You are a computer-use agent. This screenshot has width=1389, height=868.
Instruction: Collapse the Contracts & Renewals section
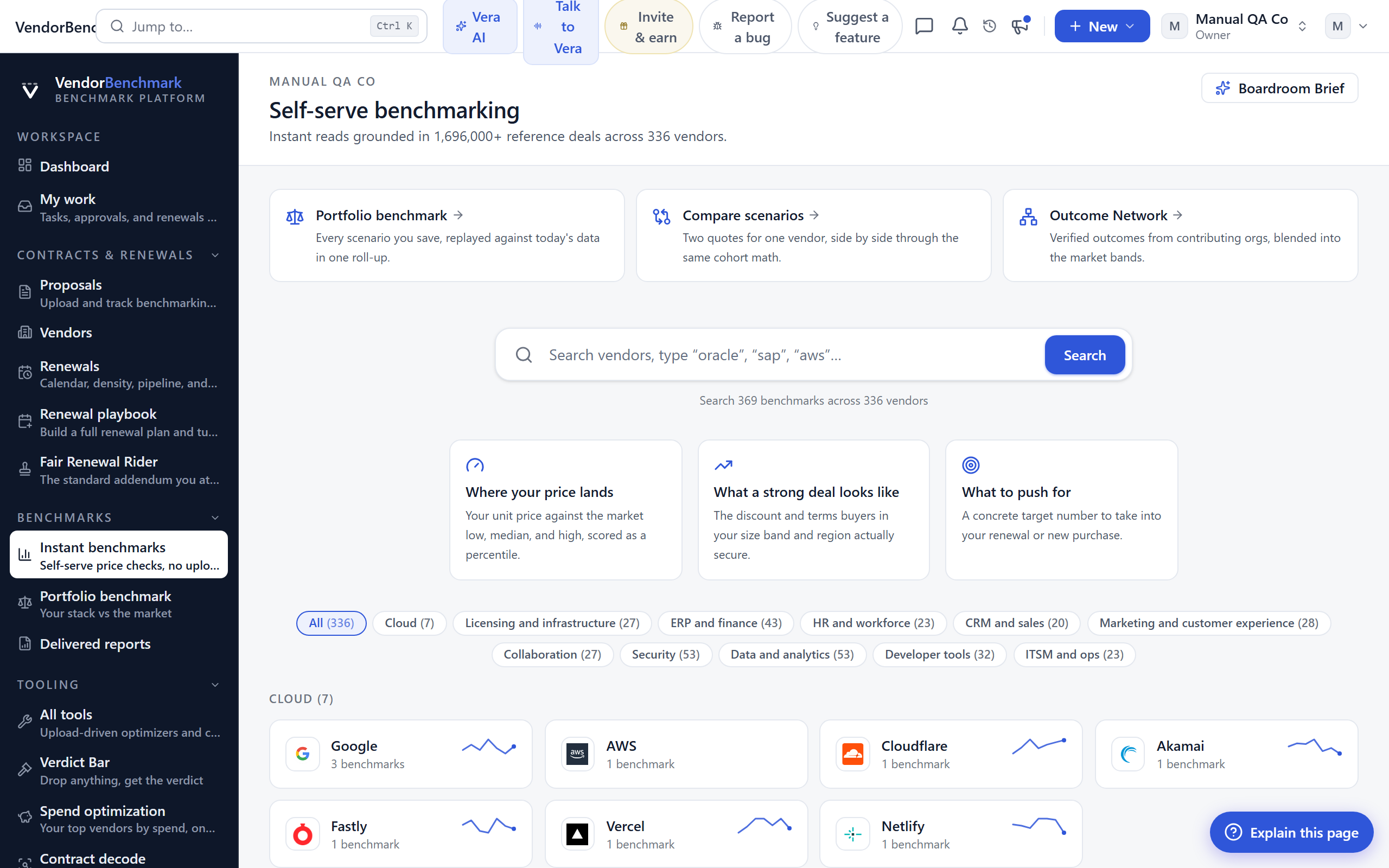pos(215,255)
